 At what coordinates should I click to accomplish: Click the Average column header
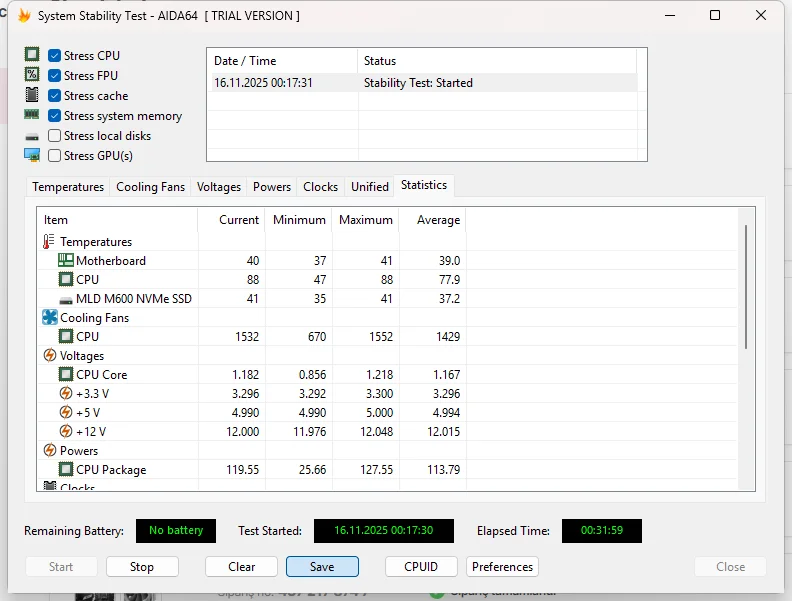coord(432,220)
